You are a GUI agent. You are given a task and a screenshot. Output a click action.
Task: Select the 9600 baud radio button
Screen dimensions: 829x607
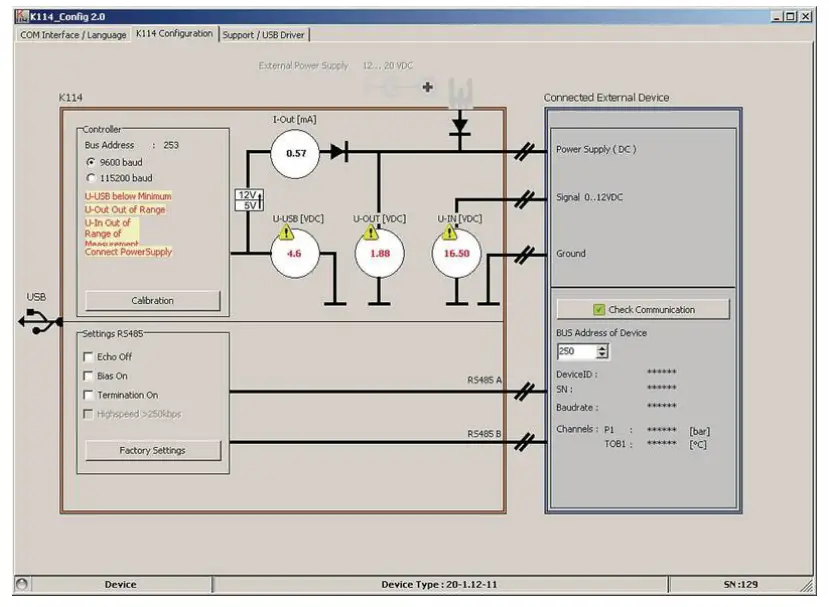click(91, 162)
